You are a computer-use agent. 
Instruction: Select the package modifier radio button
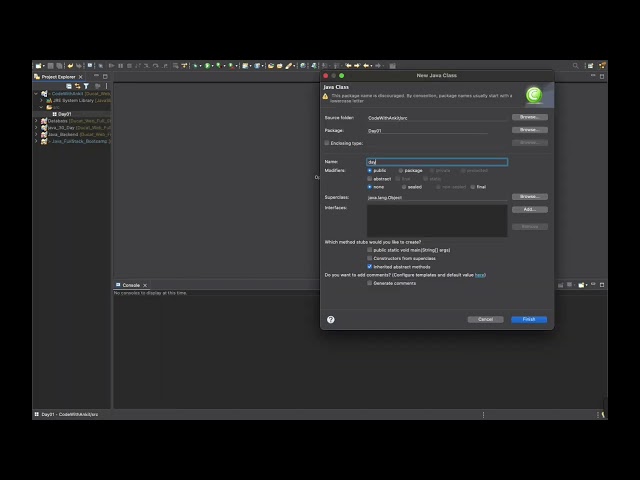(x=401, y=171)
